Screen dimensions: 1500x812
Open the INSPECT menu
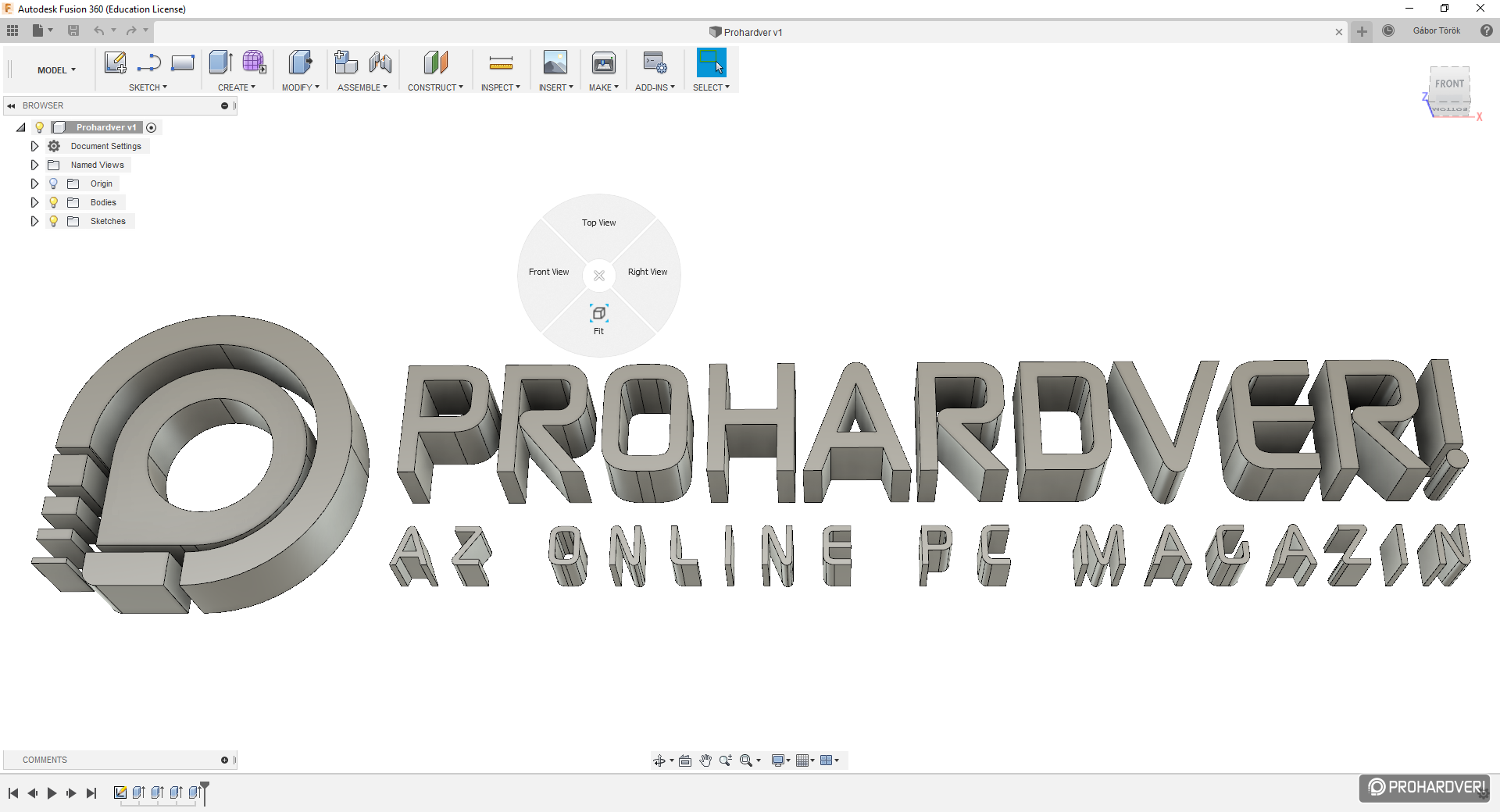501,87
